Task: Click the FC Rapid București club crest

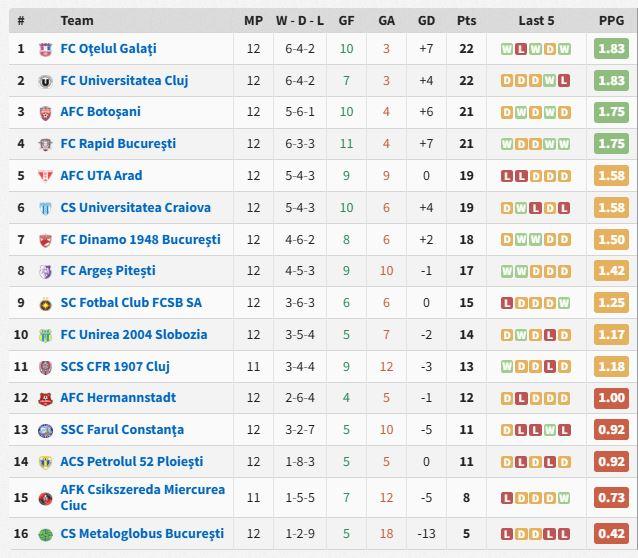Action: point(45,144)
